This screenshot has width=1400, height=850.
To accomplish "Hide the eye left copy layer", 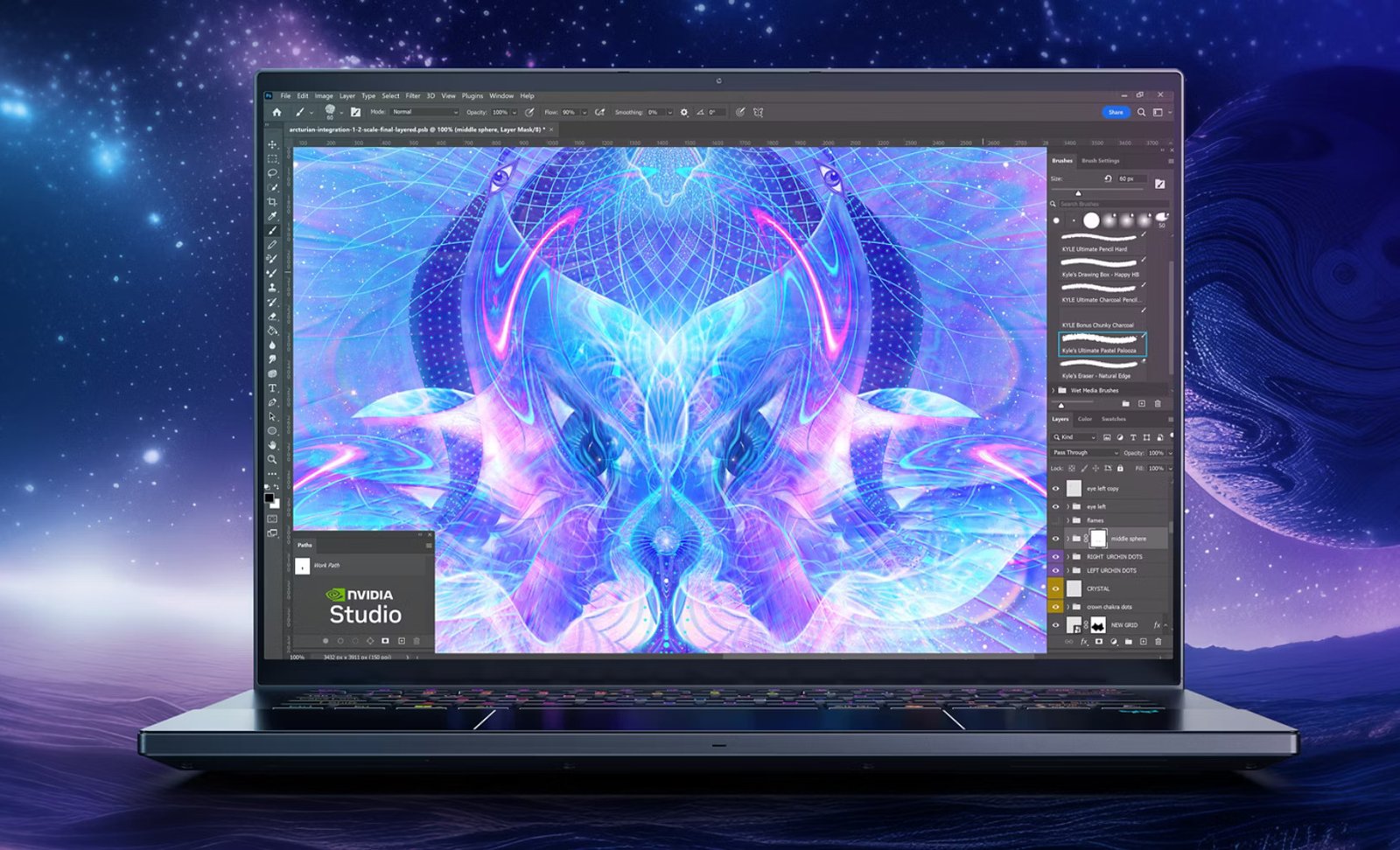I will click(1055, 488).
